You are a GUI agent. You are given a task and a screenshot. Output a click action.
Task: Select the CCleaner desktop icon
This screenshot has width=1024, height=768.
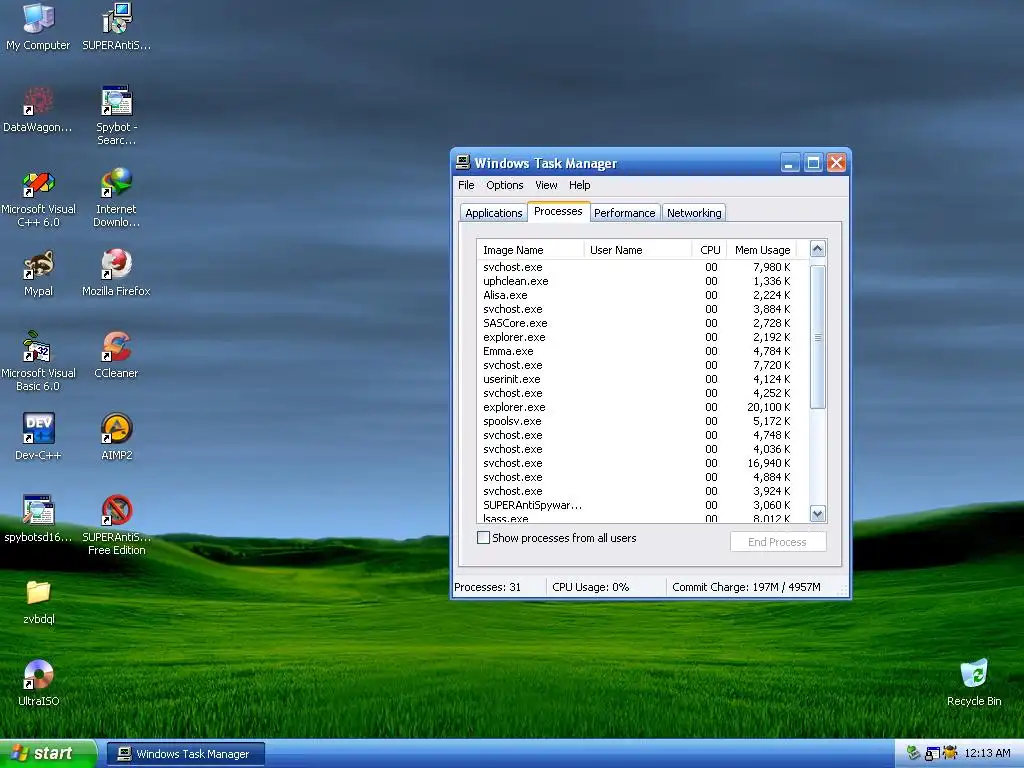(x=116, y=355)
